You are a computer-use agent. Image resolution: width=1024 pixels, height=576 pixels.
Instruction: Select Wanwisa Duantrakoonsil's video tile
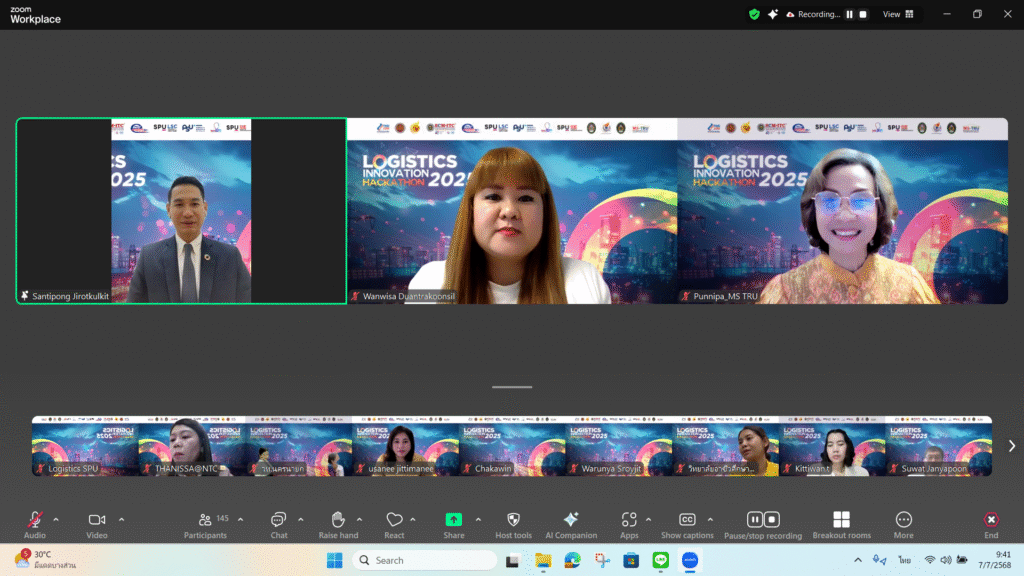tap(512, 211)
